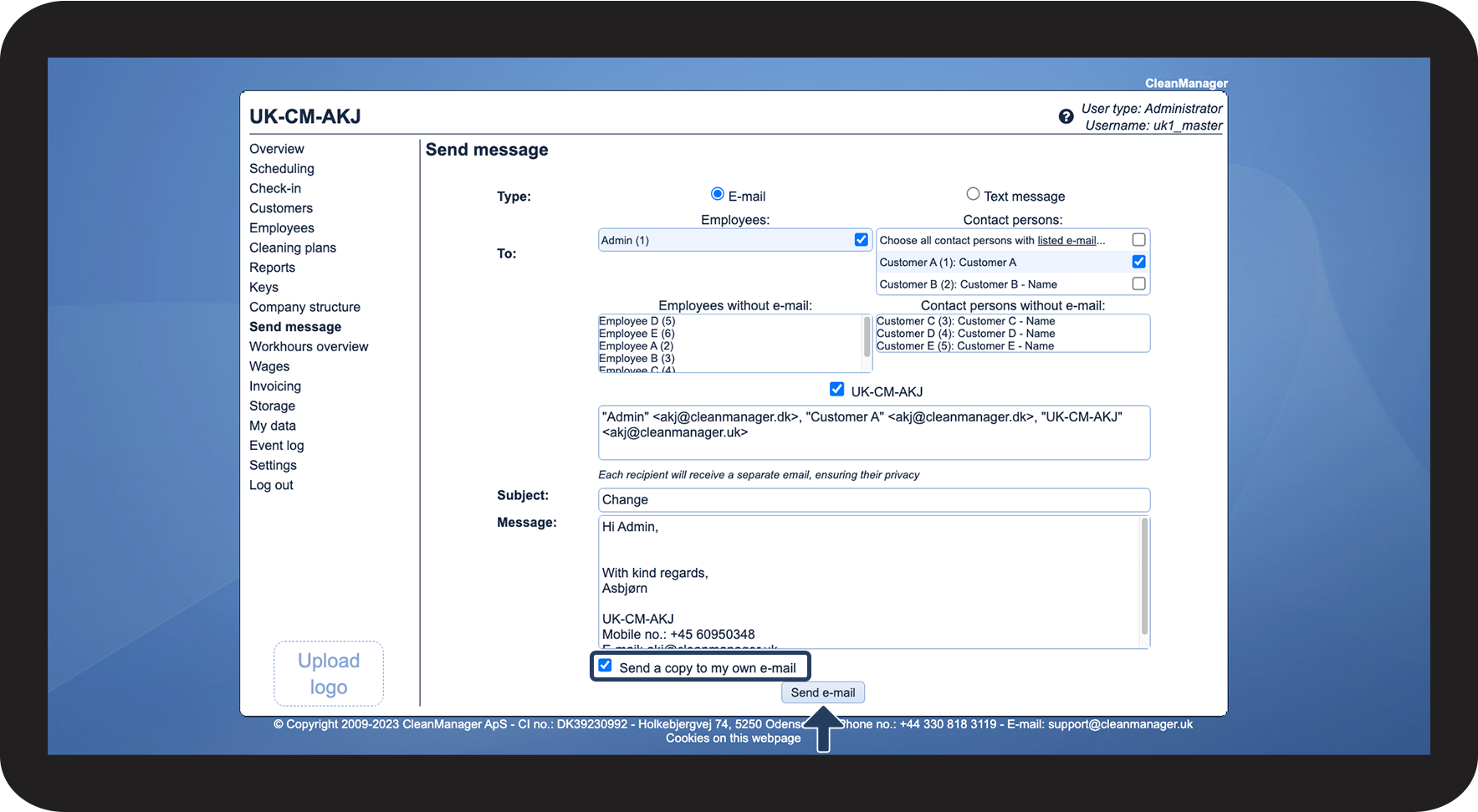This screenshot has height=812, width=1478.
Task: Go to Invoicing
Action: point(275,386)
